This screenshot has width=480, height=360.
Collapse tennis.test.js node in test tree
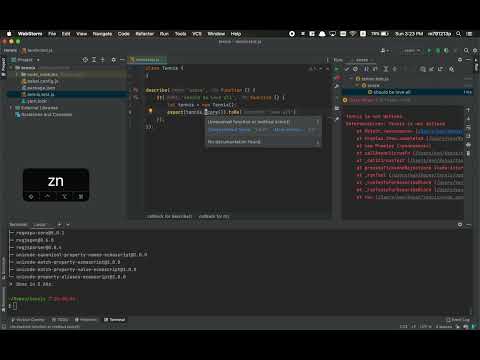(x=351, y=79)
